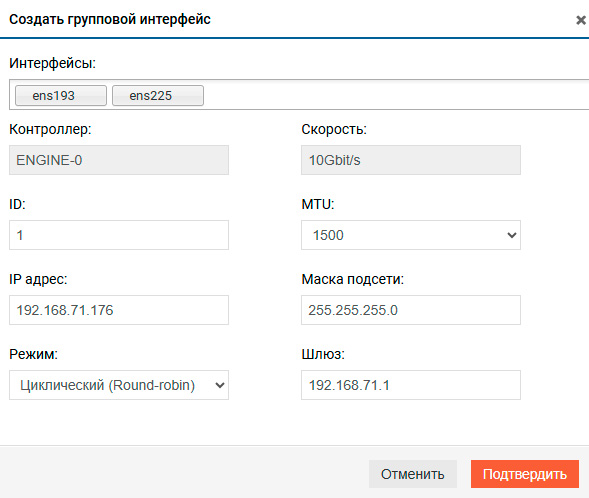
Task: Select the ens225 interface chip
Action: click(x=158, y=95)
